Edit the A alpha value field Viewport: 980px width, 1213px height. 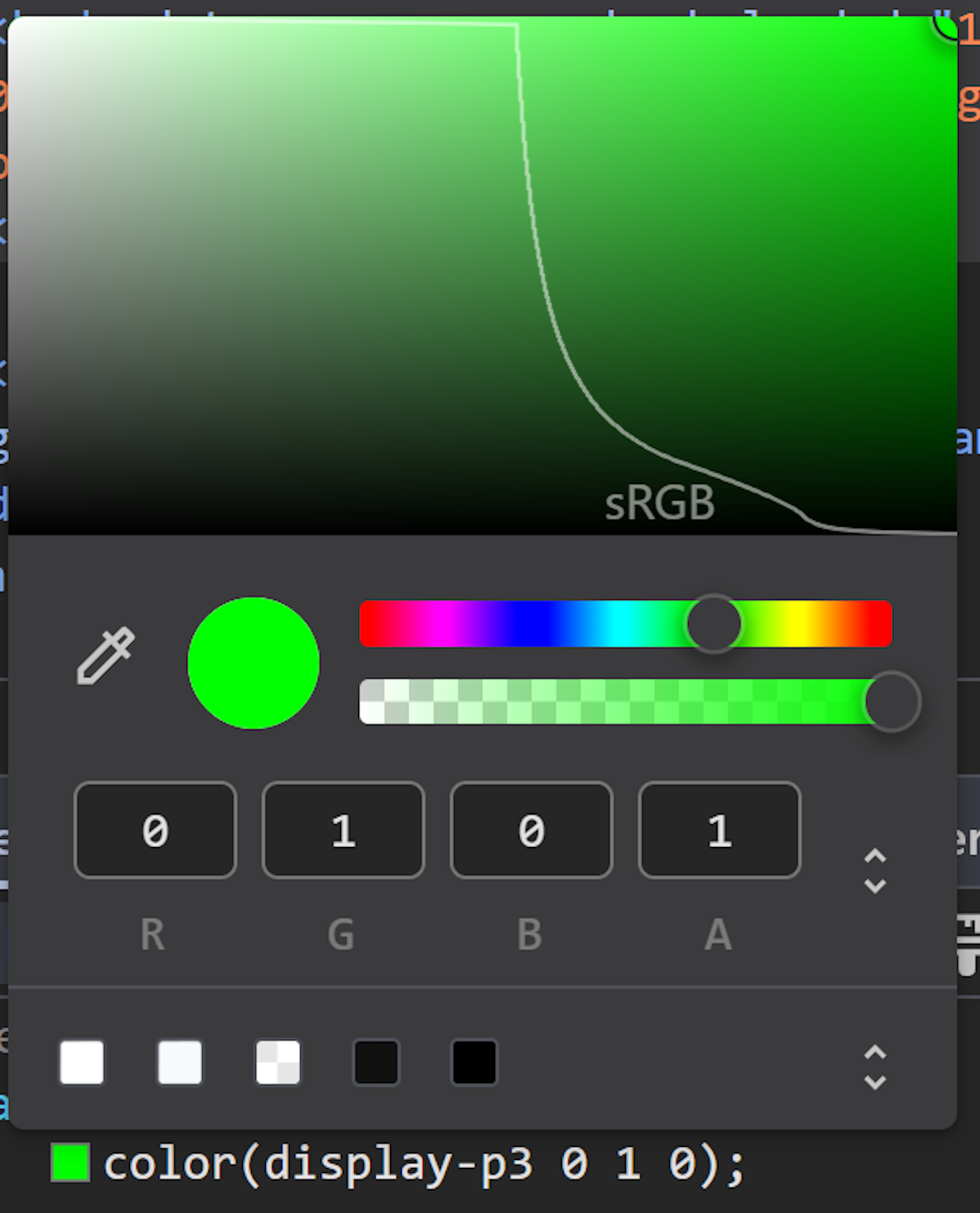pos(719,830)
